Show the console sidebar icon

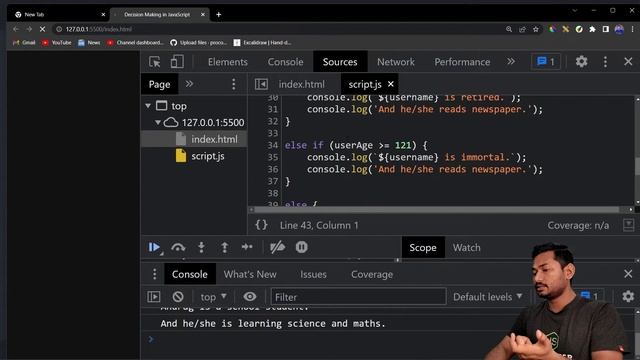[x=154, y=297]
